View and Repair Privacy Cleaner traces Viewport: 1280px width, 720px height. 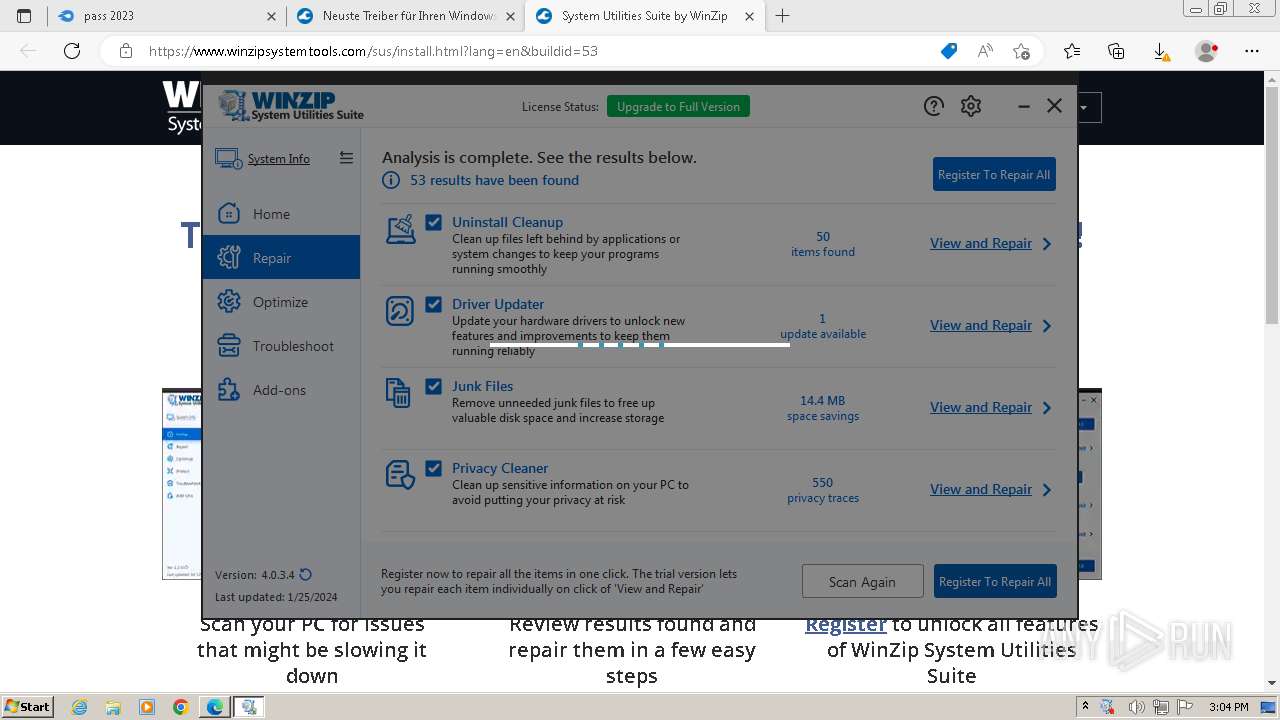pos(981,489)
